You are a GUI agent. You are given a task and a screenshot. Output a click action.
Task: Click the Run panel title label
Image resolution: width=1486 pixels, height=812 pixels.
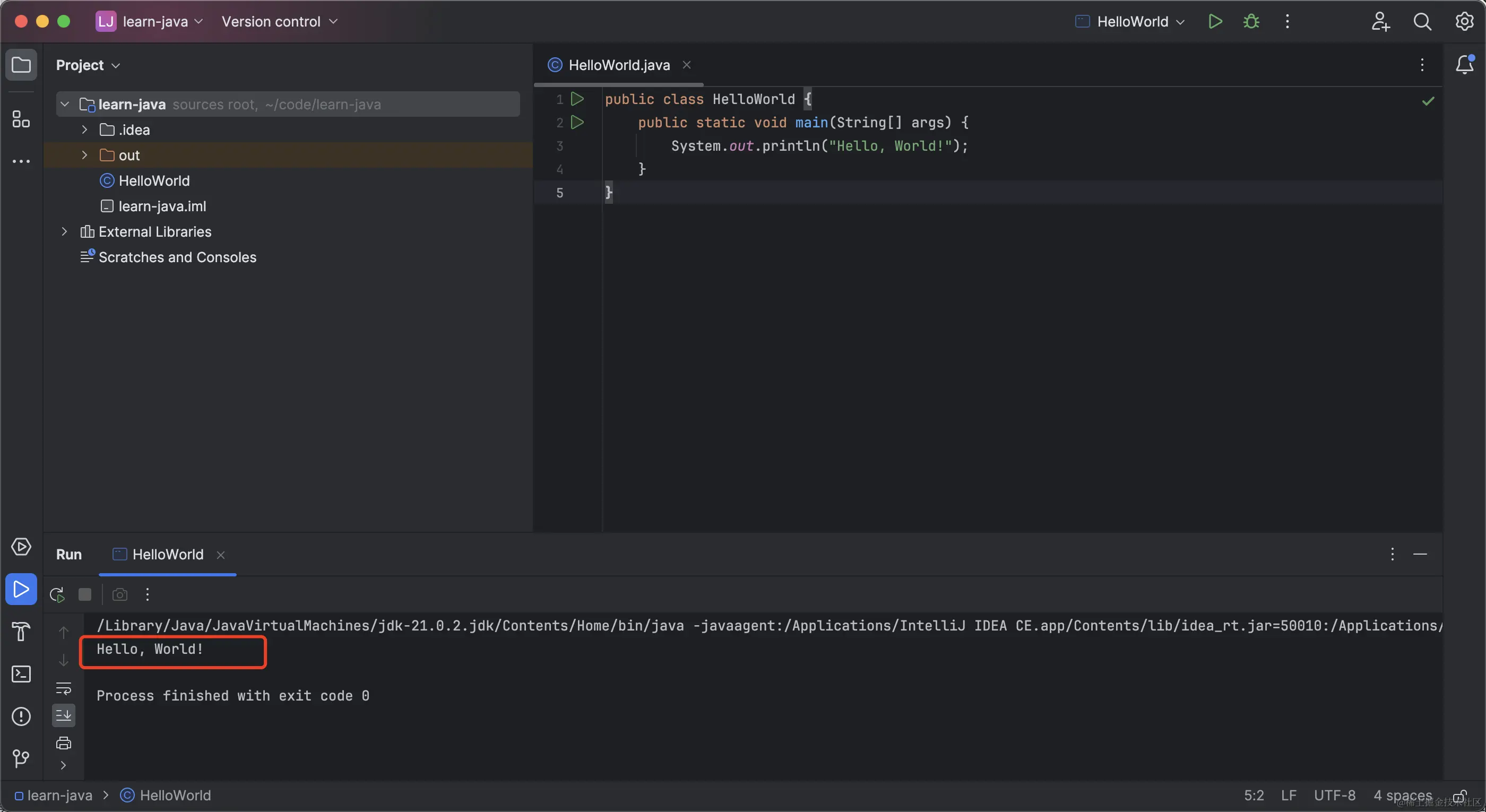68,554
